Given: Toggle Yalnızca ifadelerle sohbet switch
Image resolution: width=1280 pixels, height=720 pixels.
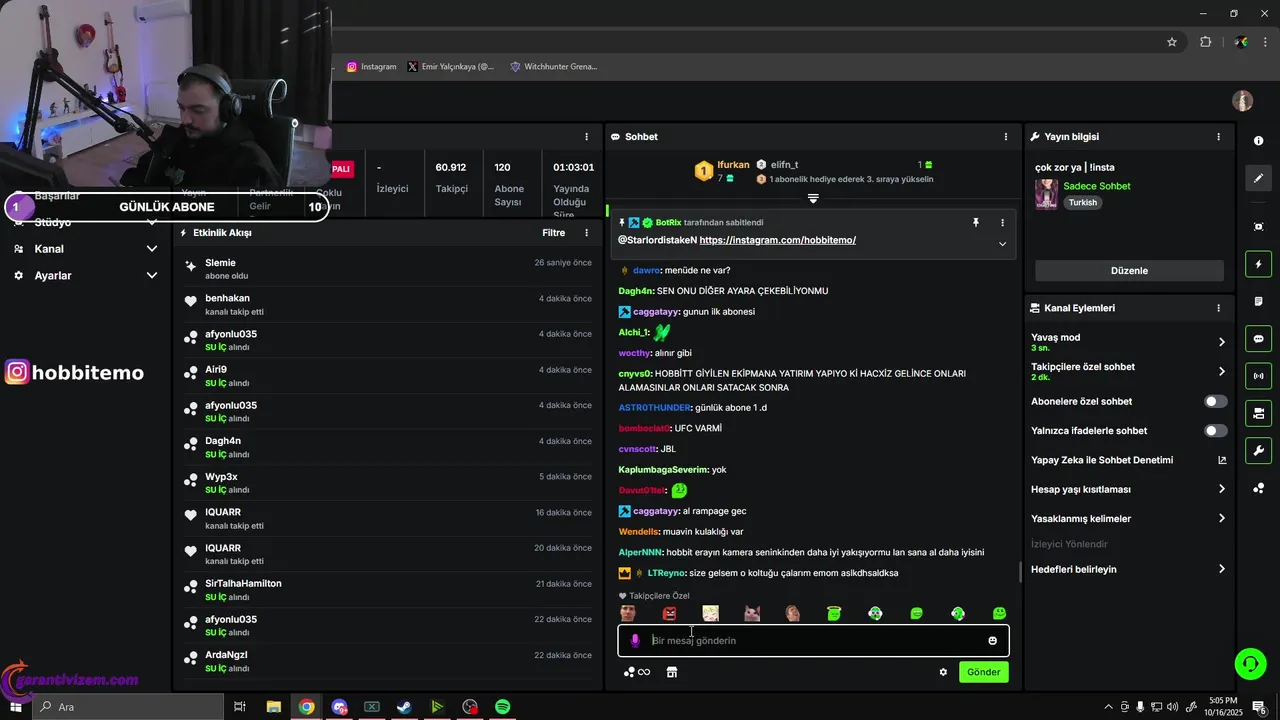Looking at the screenshot, I should 1216,431.
